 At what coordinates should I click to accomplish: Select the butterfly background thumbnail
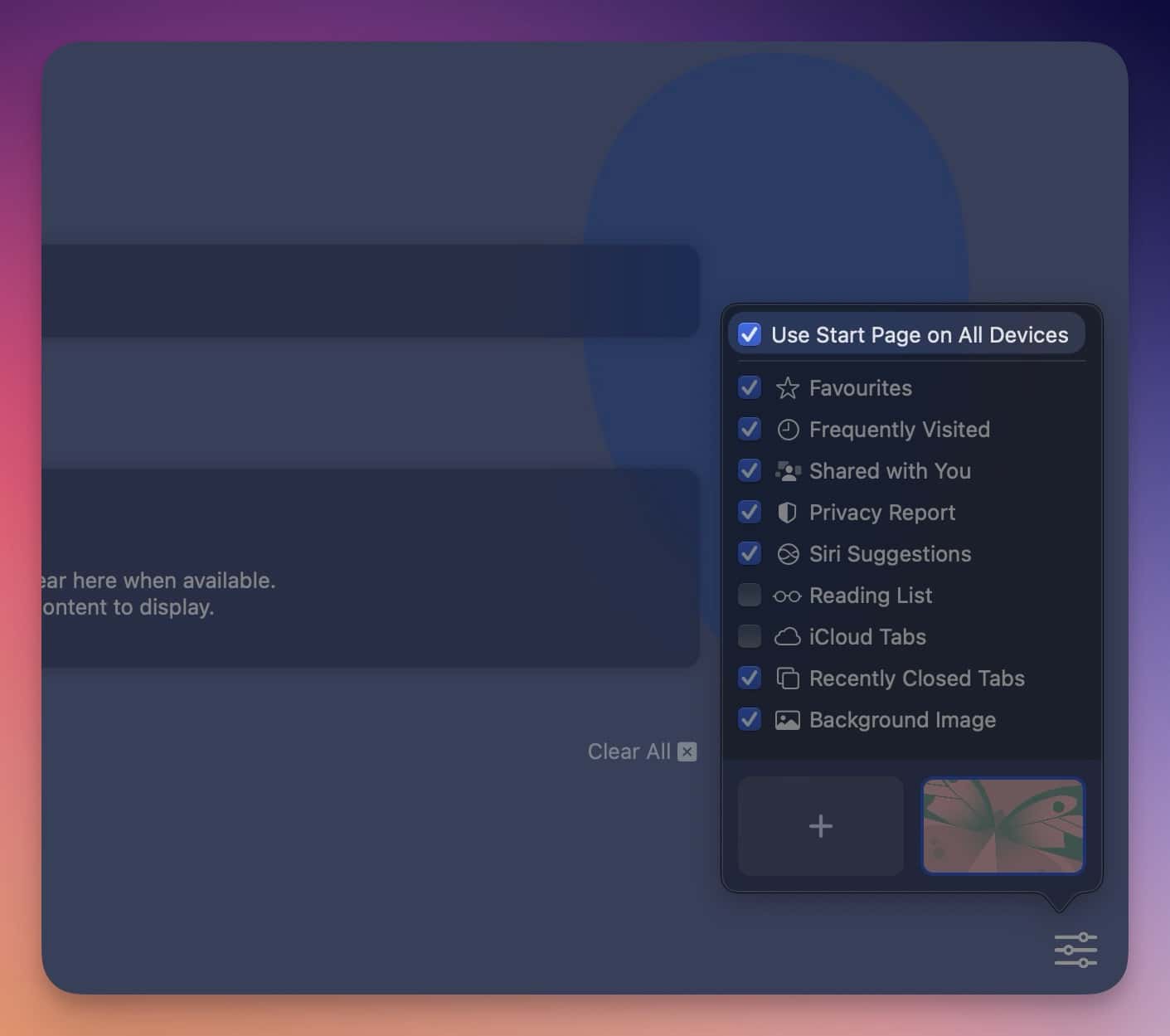pos(1003,825)
